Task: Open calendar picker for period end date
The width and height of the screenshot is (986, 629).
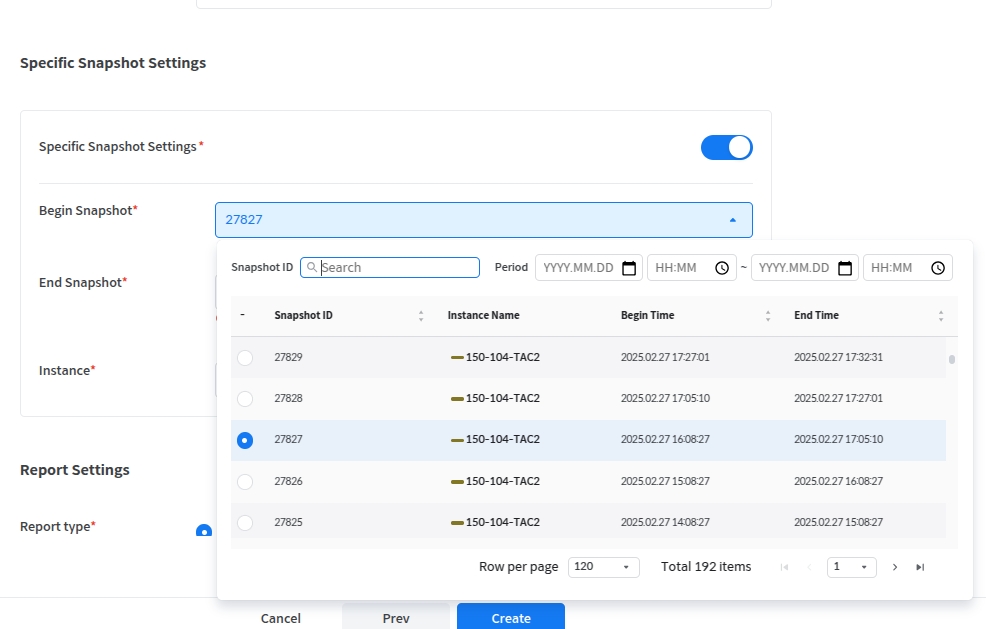Action: pyautogui.click(x=845, y=268)
